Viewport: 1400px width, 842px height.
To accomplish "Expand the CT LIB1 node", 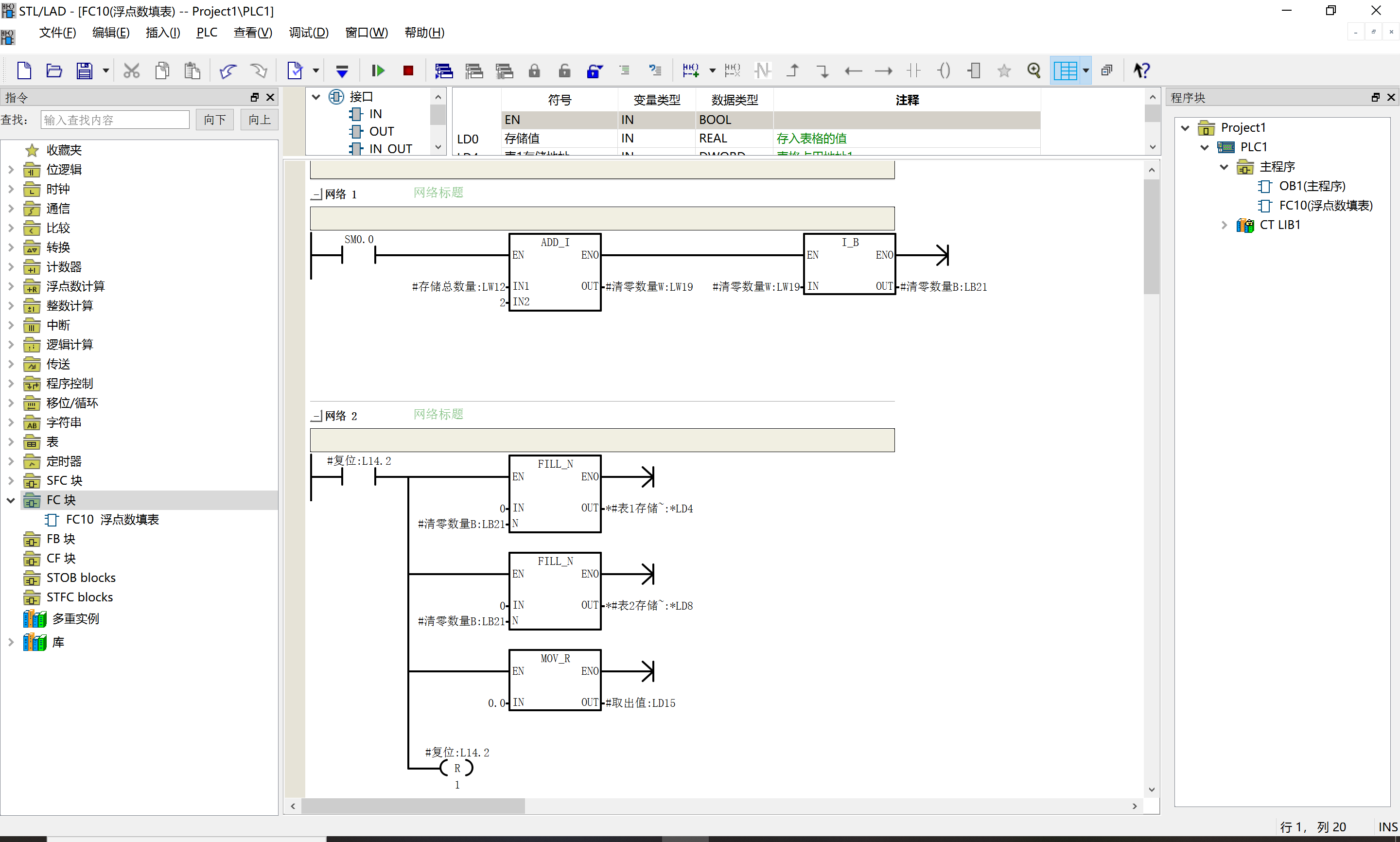I will [x=1224, y=225].
